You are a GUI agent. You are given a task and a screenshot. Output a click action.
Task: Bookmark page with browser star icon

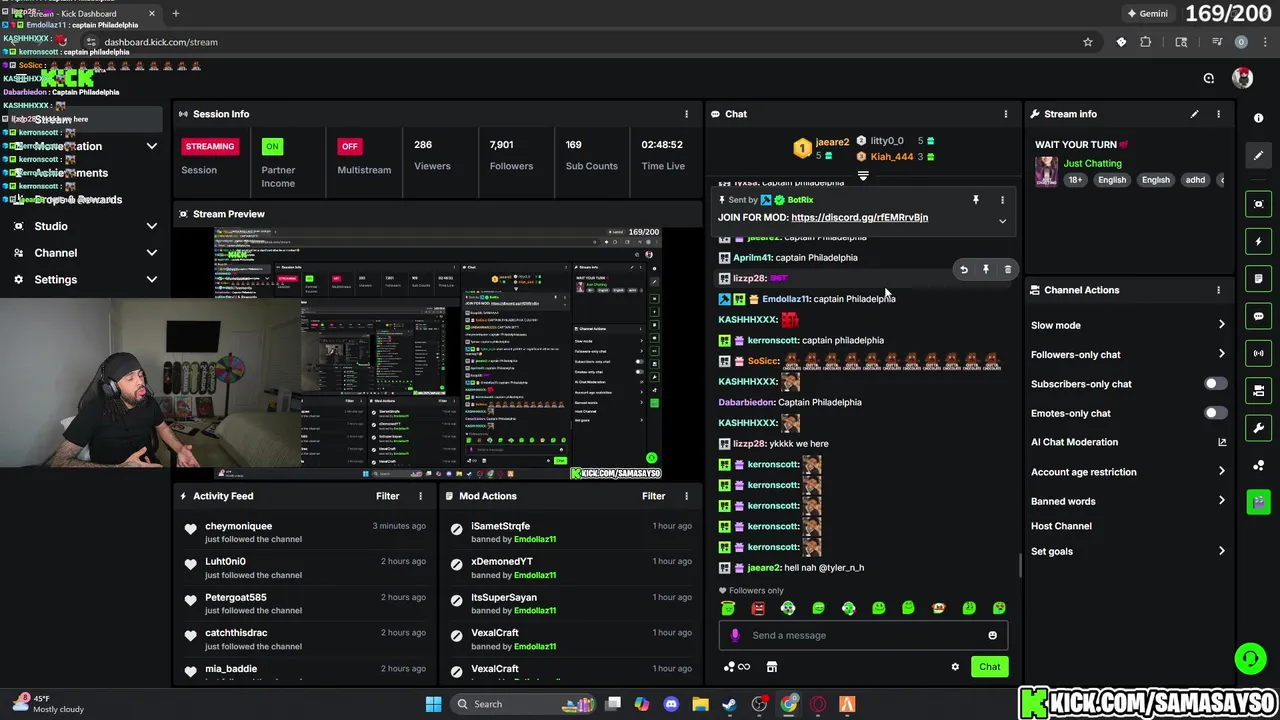tap(1088, 42)
